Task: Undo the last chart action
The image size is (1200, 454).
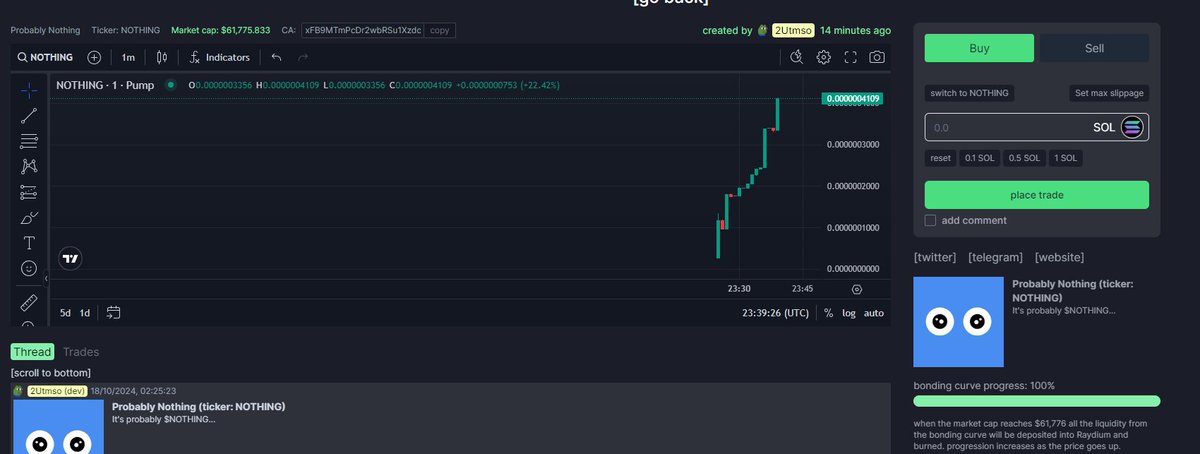Action: click(x=277, y=57)
